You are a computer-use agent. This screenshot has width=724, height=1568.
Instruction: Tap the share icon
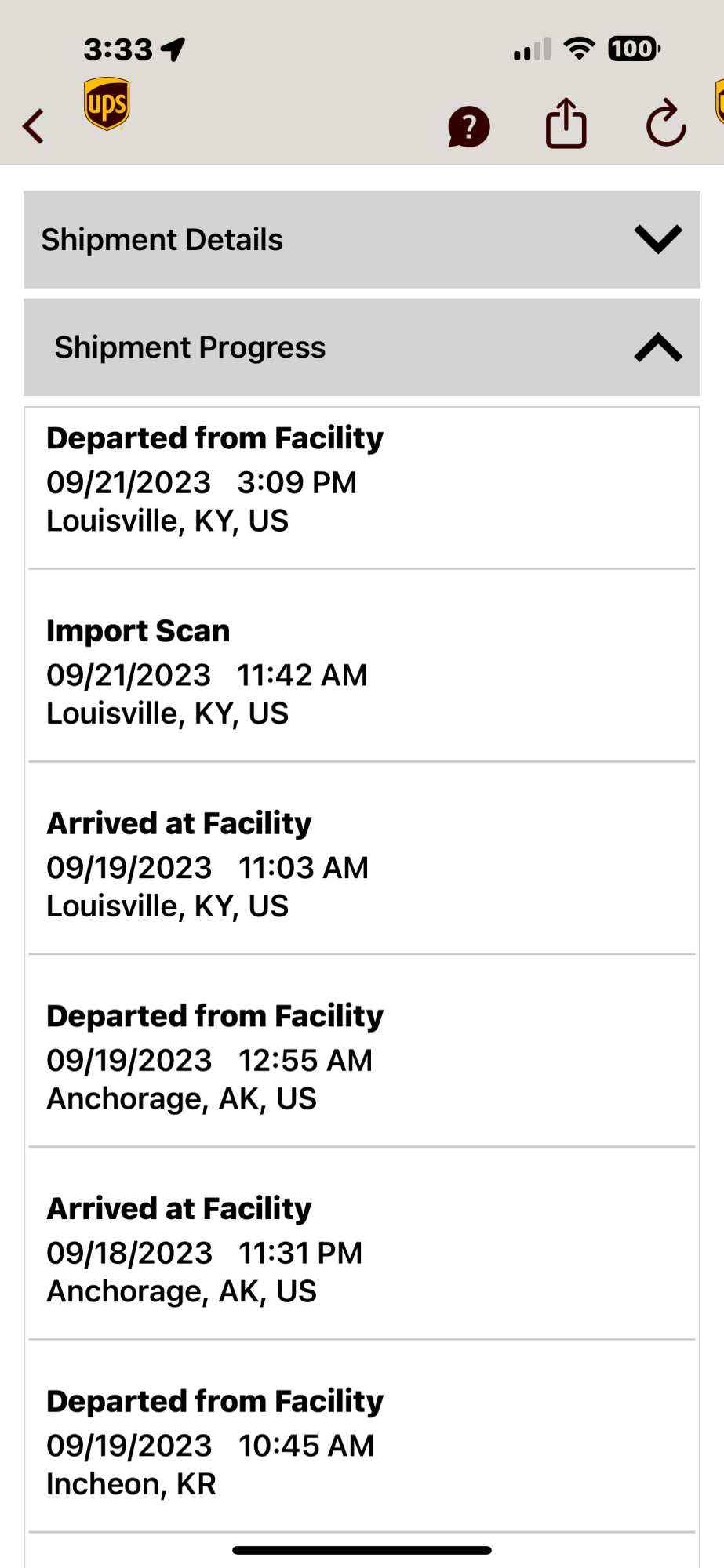[x=566, y=124]
